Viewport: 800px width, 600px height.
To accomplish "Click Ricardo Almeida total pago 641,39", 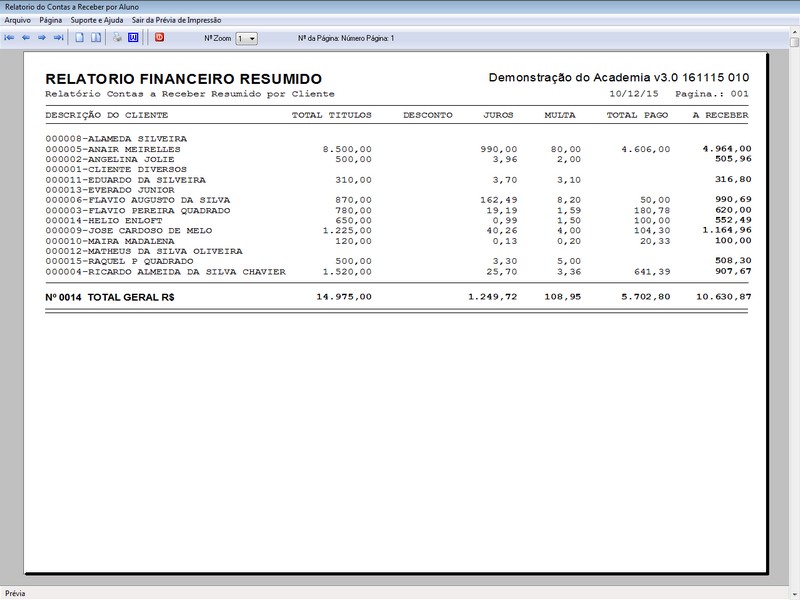I will 652,272.
